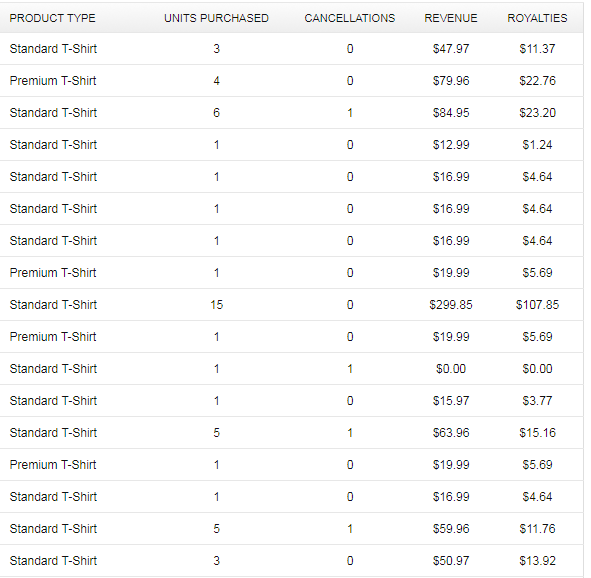Click royalties value $22.76
This screenshot has width=591, height=578.
[x=537, y=81]
